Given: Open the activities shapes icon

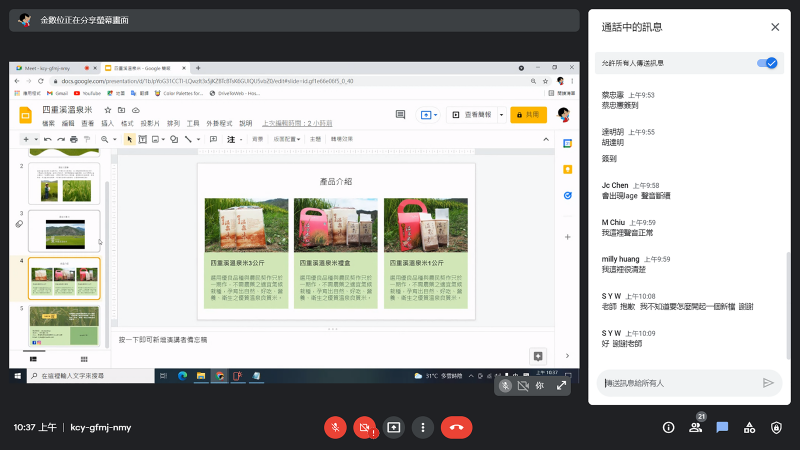Looking at the screenshot, I should pyautogui.click(x=749, y=428).
